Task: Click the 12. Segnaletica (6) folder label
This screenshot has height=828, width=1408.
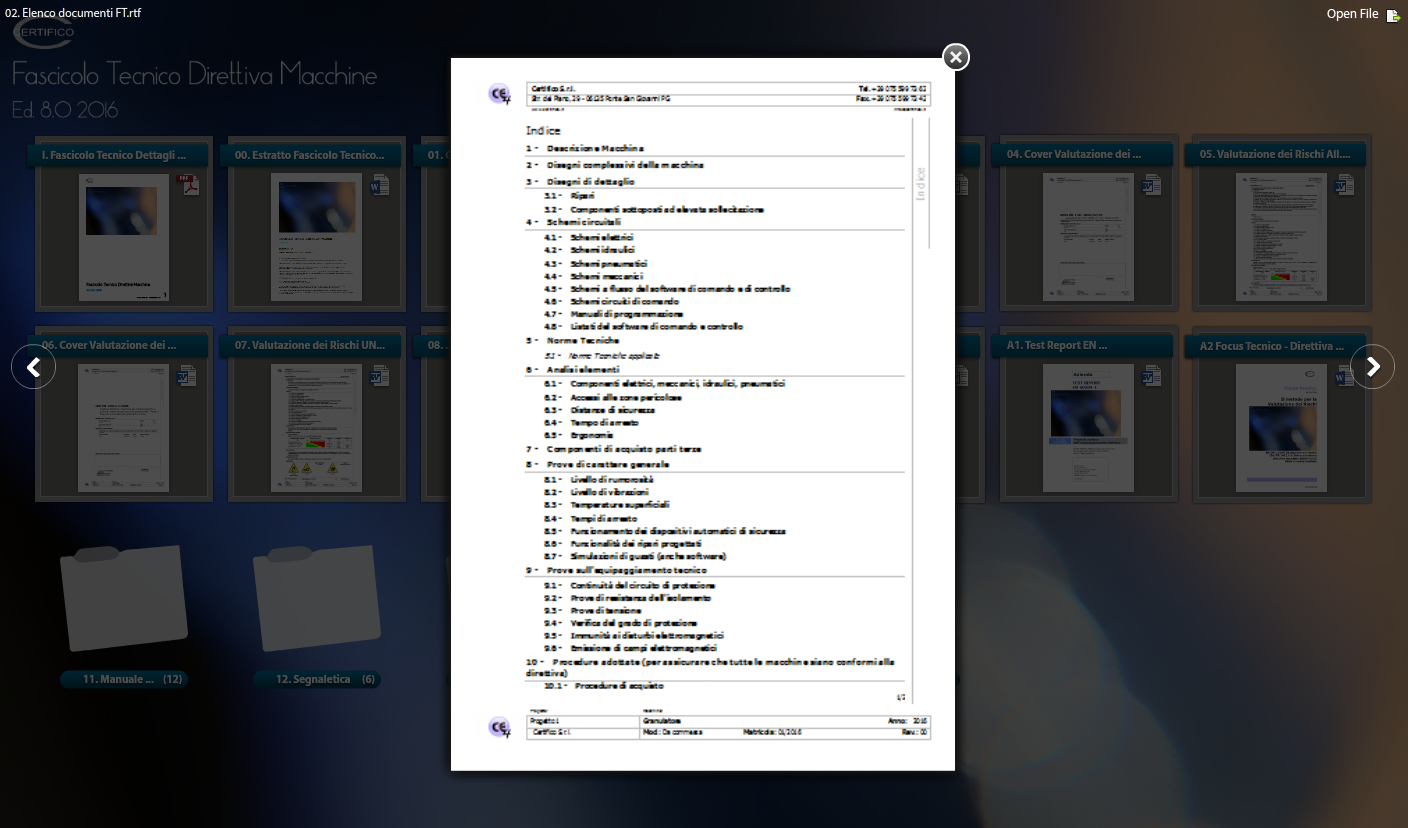Action: point(316,679)
